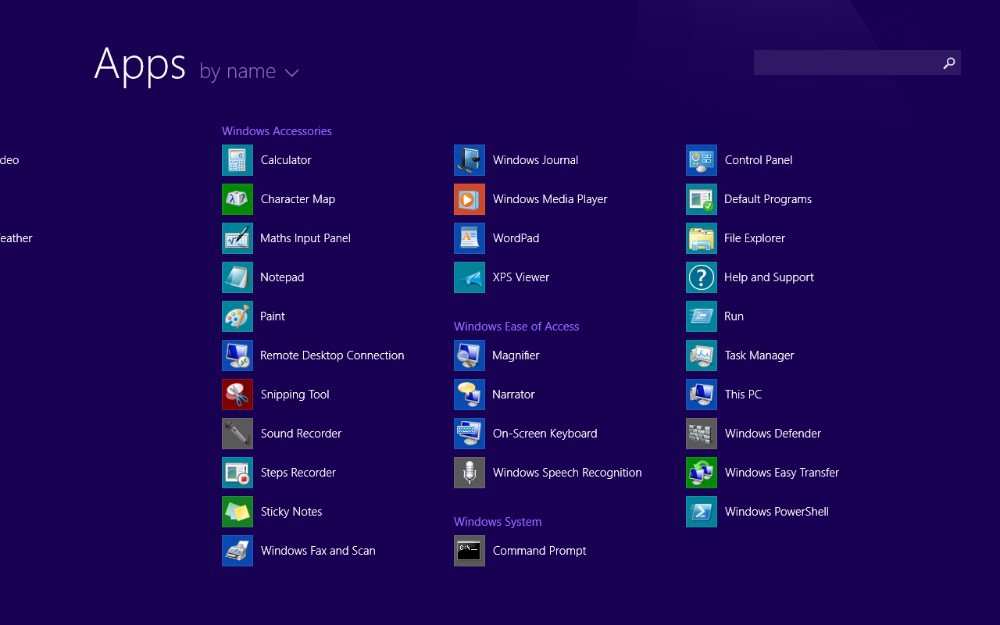Click the 'Calculator' text label
The width and height of the screenshot is (1000, 625).
point(286,160)
